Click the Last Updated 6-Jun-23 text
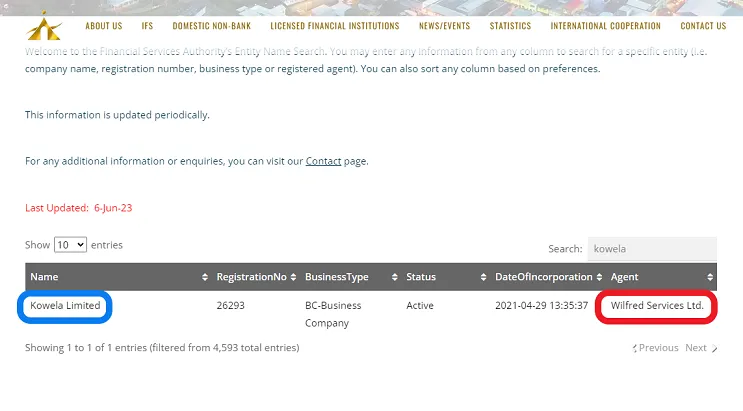This screenshot has height=411, width=743. 79,208
